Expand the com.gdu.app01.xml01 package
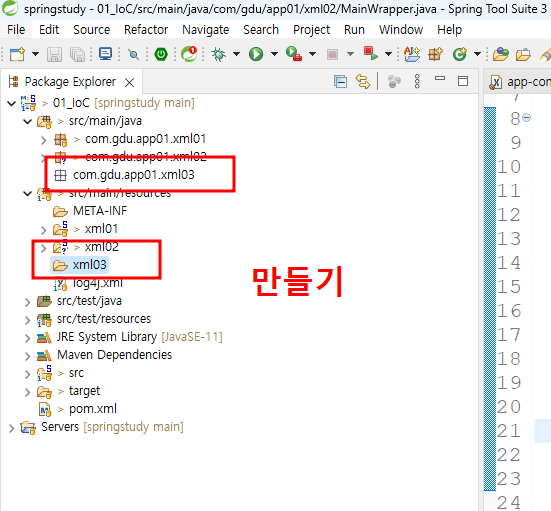The image size is (551, 511). [x=43, y=140]
